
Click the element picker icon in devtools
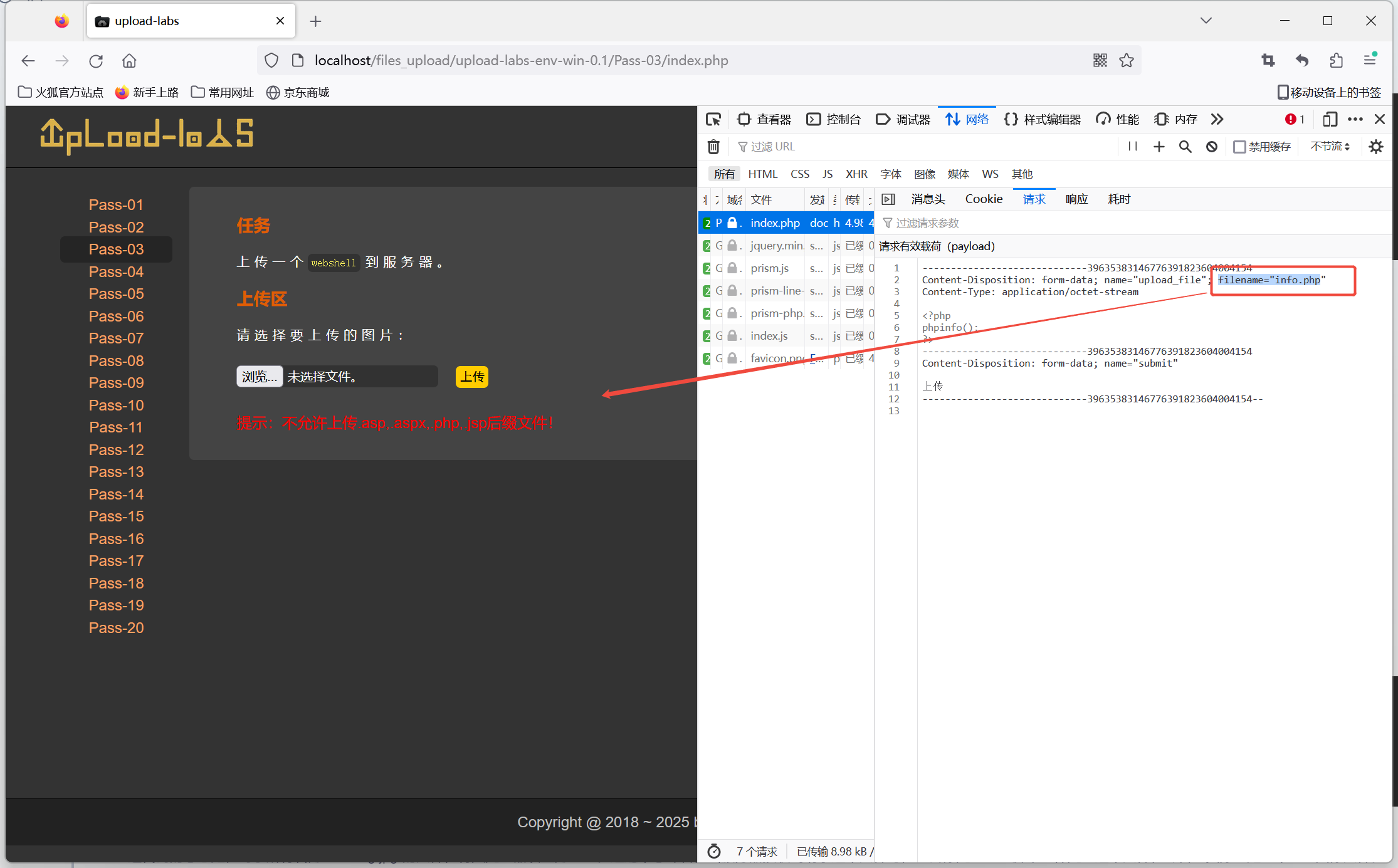(713, 119)
